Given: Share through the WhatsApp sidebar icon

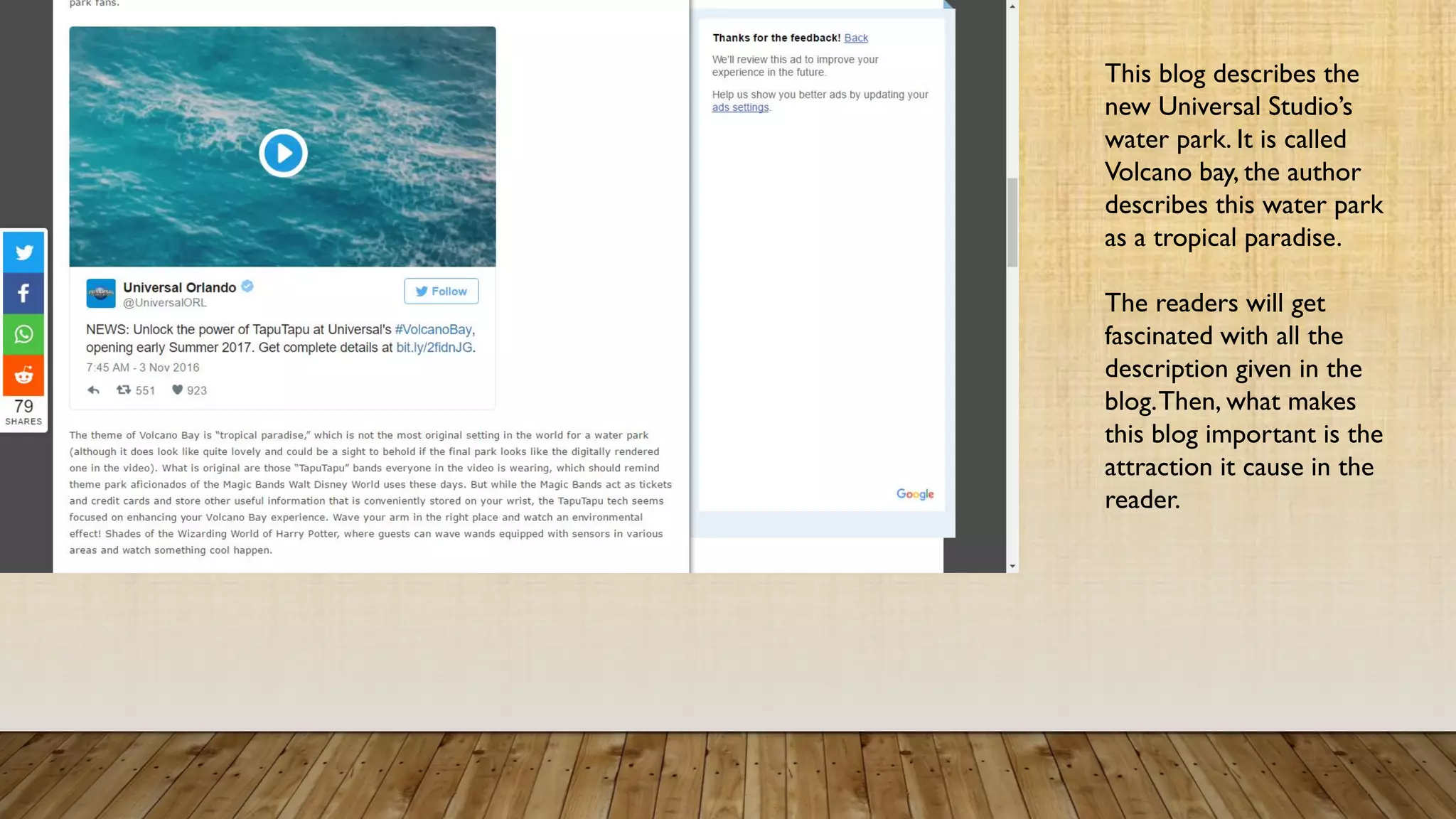Looking at the screenshot, I should (23, 334).
